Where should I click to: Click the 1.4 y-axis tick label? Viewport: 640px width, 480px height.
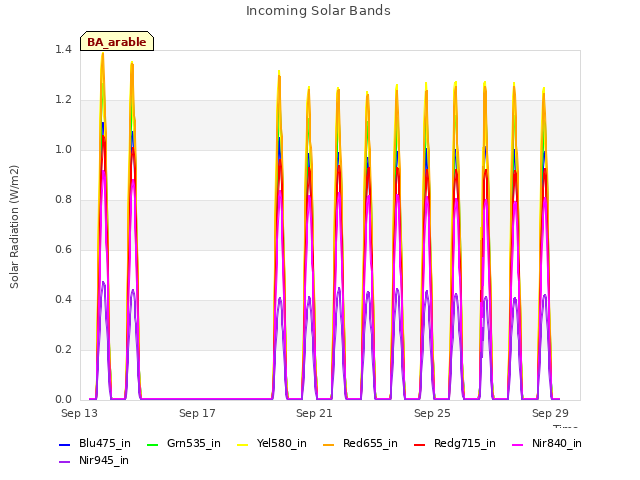63,50
